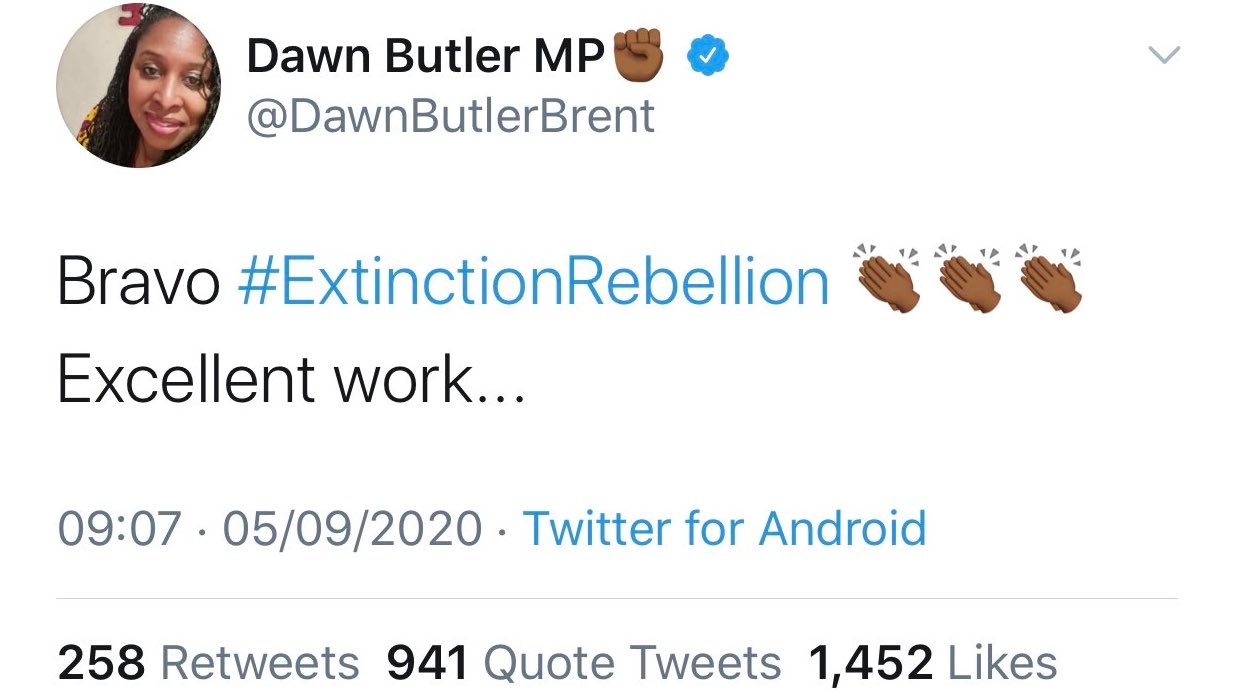The width and height of the screenshot is (1235, 692).
Task: Click the Excellent work... text line
Action: [x=290, y=381]
